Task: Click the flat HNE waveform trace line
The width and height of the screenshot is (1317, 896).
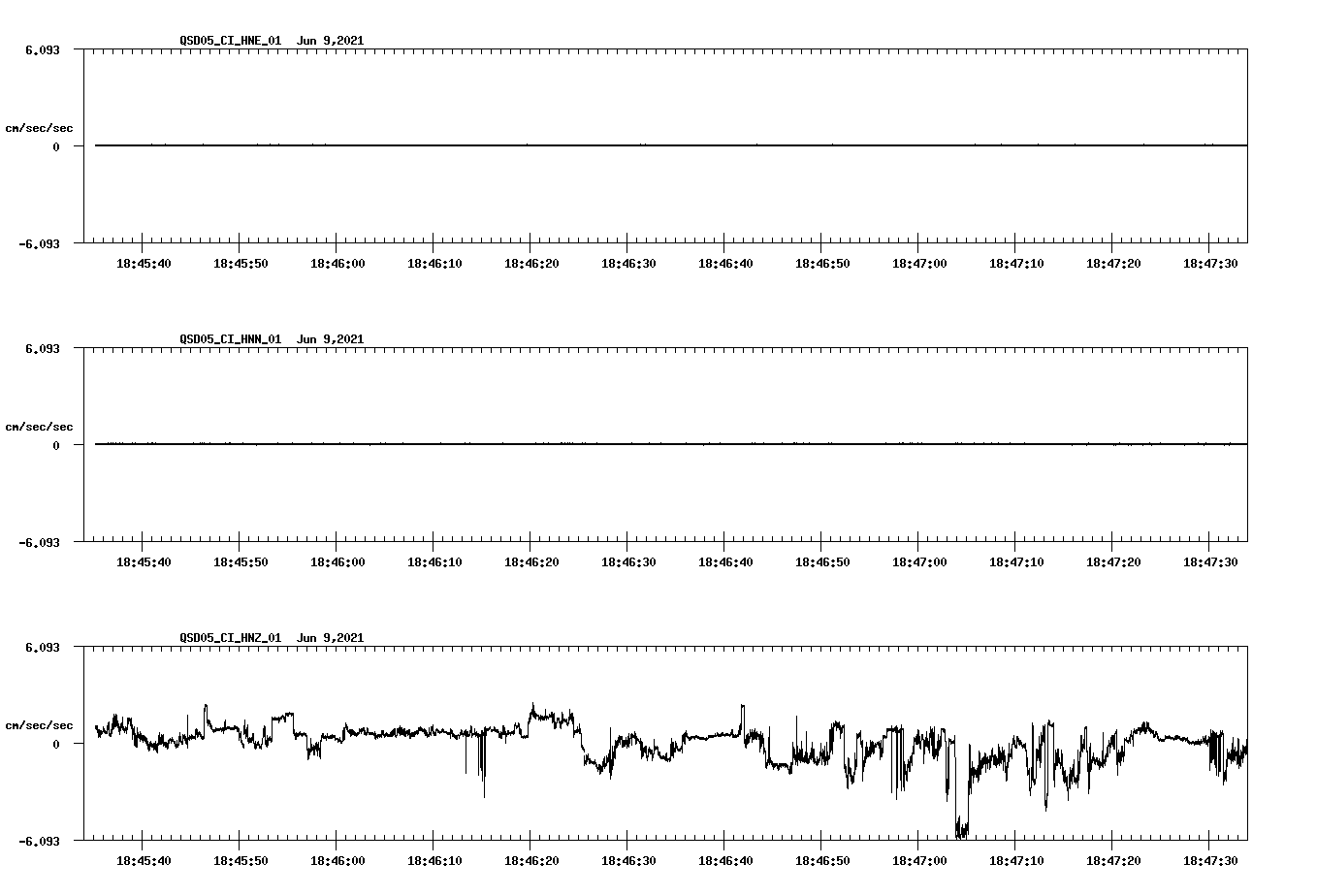Action: pos(671,145)
